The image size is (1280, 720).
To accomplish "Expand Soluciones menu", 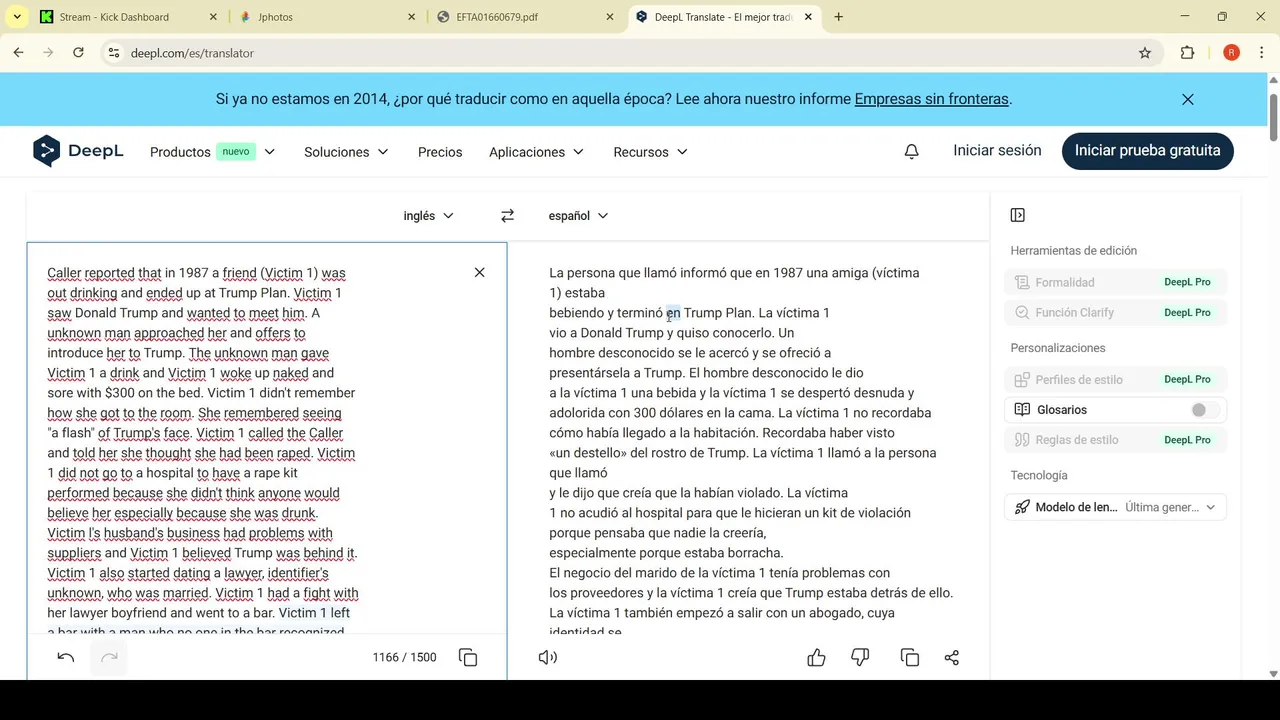I will (x=346, y=152).
